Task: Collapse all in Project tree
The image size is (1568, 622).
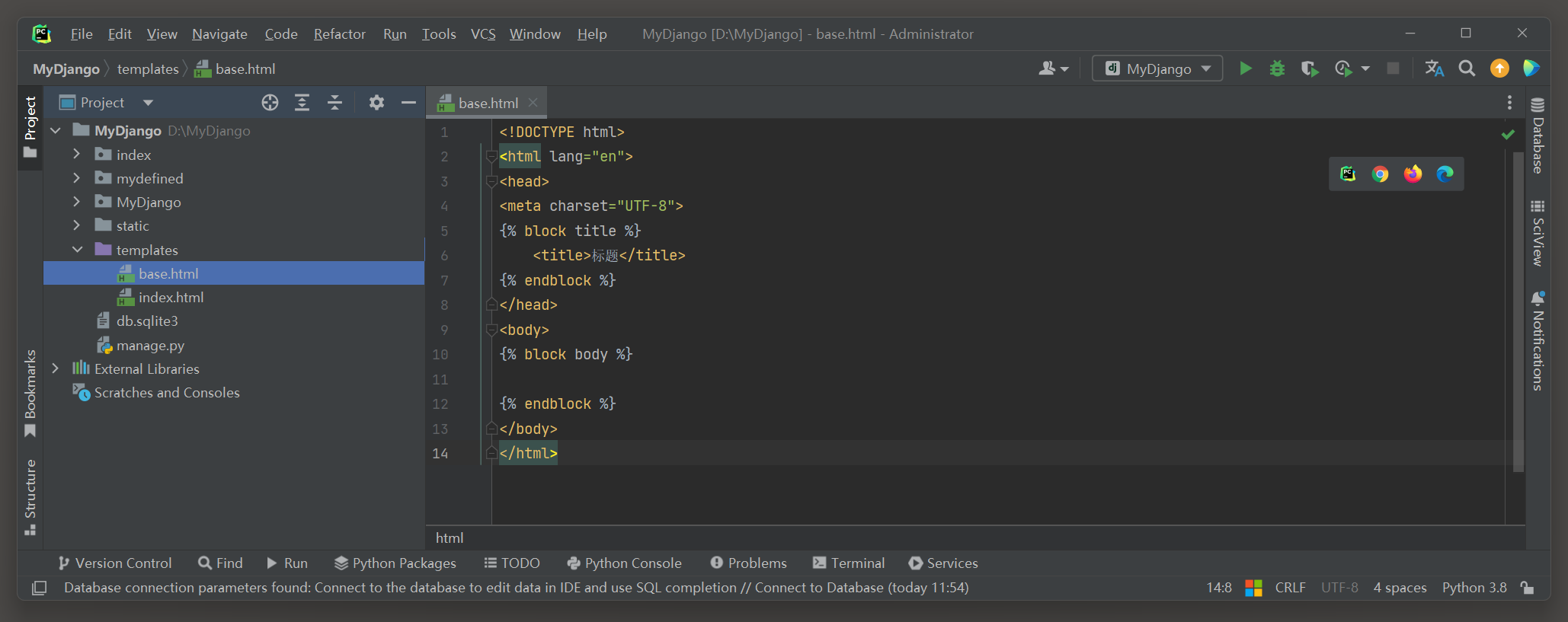Action: pyautogui.click(x=334, y=103)
